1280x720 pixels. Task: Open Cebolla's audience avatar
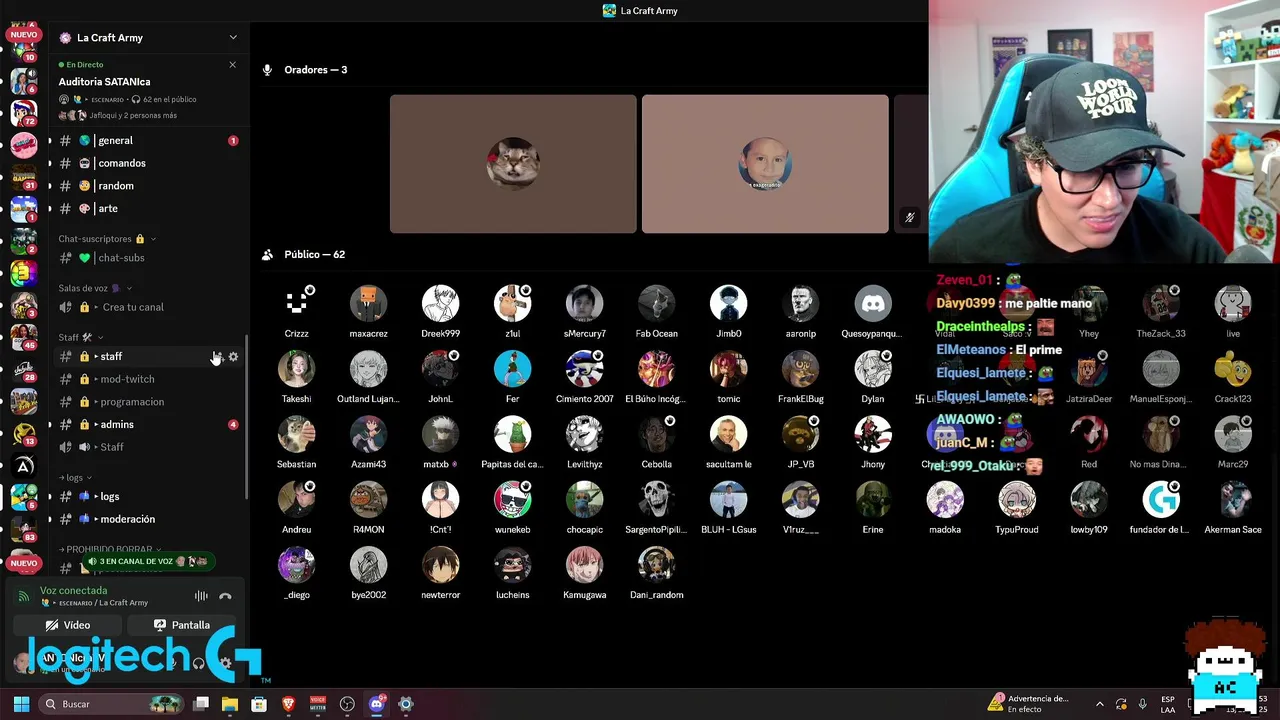point(656,434)
